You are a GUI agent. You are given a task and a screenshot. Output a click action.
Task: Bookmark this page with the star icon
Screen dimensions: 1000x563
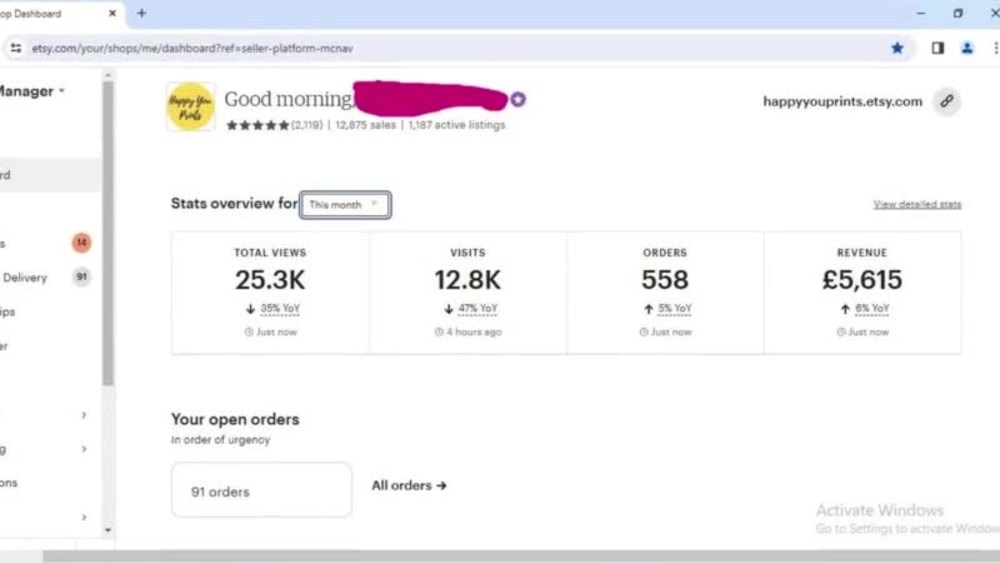point(897,48)
